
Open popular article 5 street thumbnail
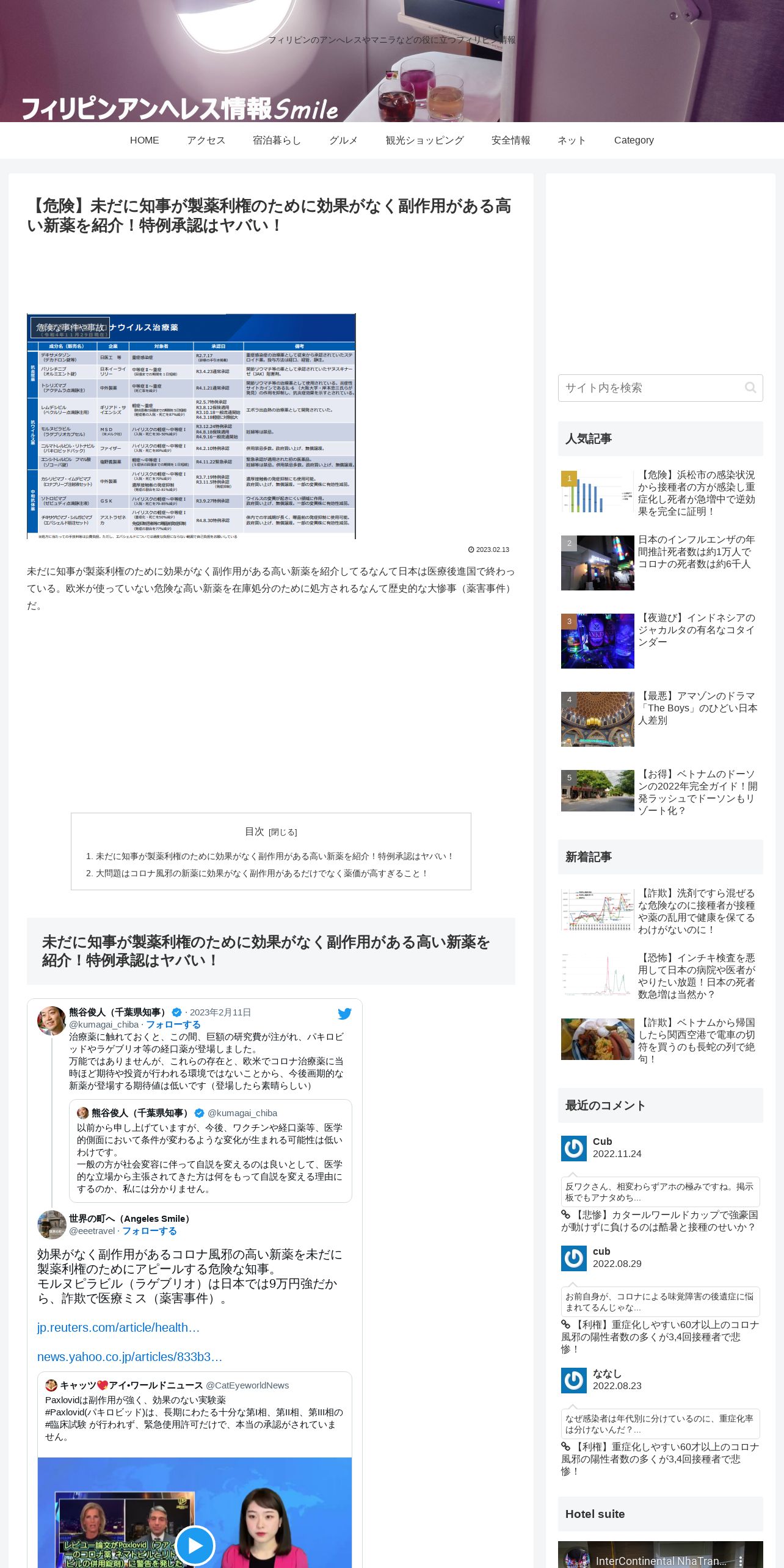pyautogui.click(x=598, y=791)
